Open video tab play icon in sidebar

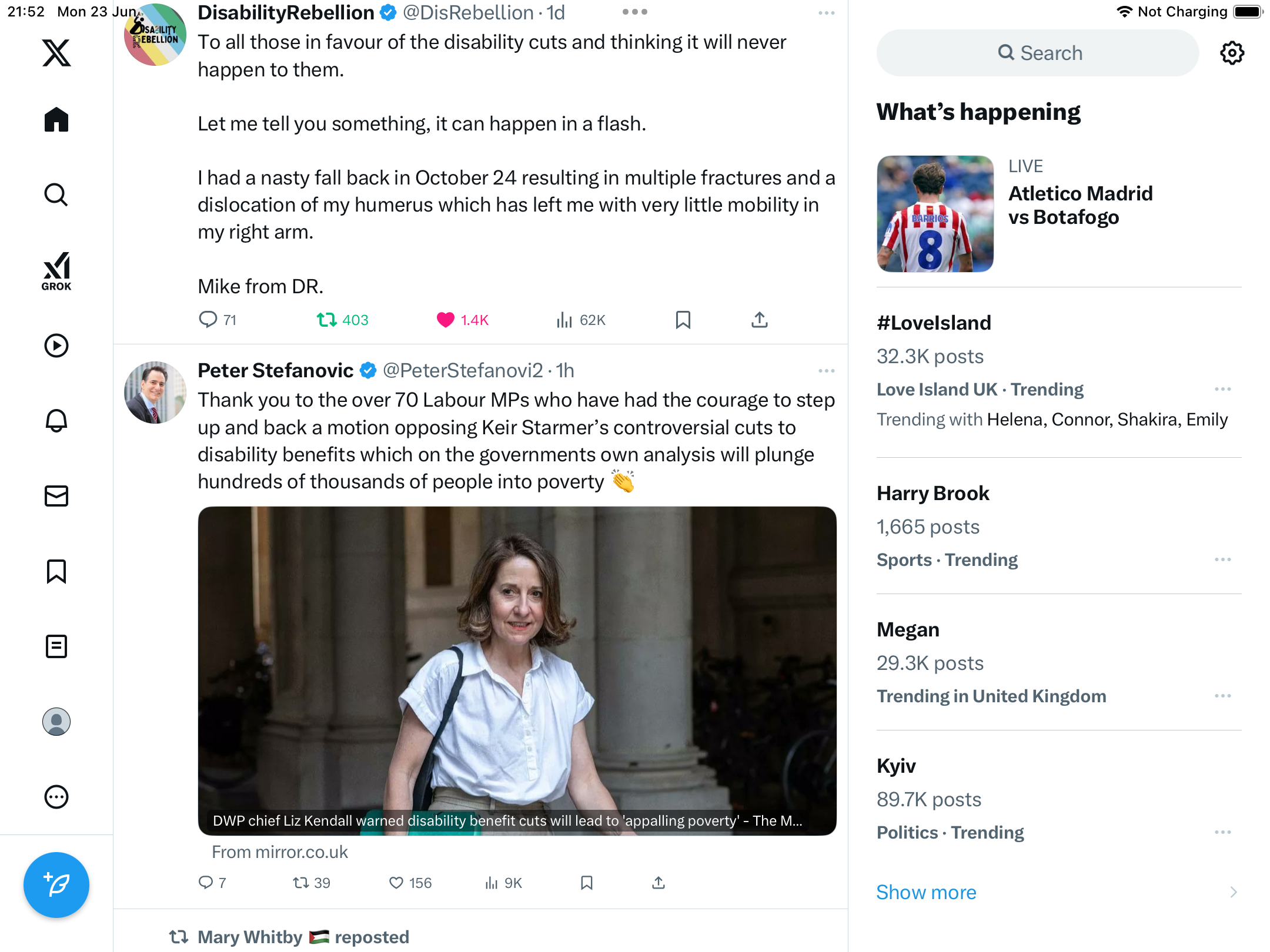(56, 346)
